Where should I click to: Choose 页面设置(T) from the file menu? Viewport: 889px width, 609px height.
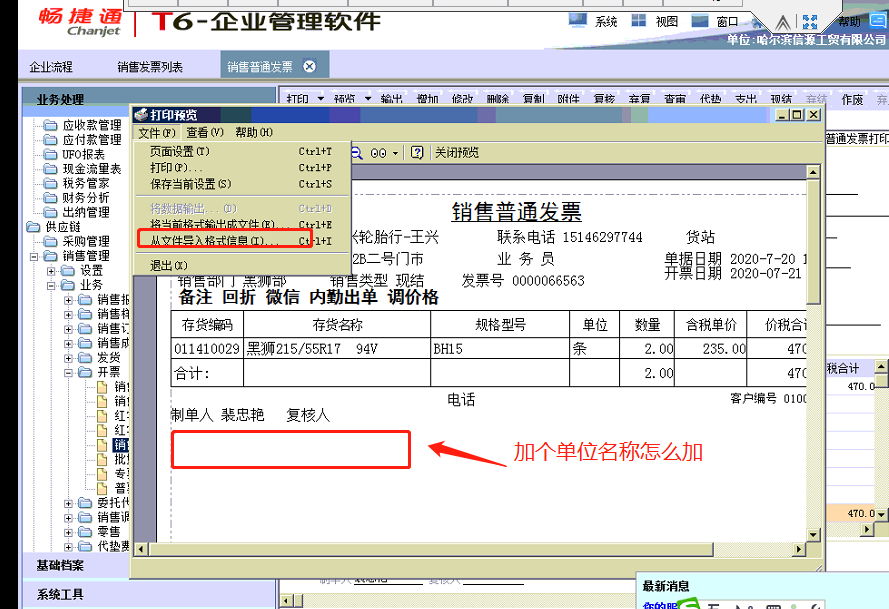tap(242, 151)
